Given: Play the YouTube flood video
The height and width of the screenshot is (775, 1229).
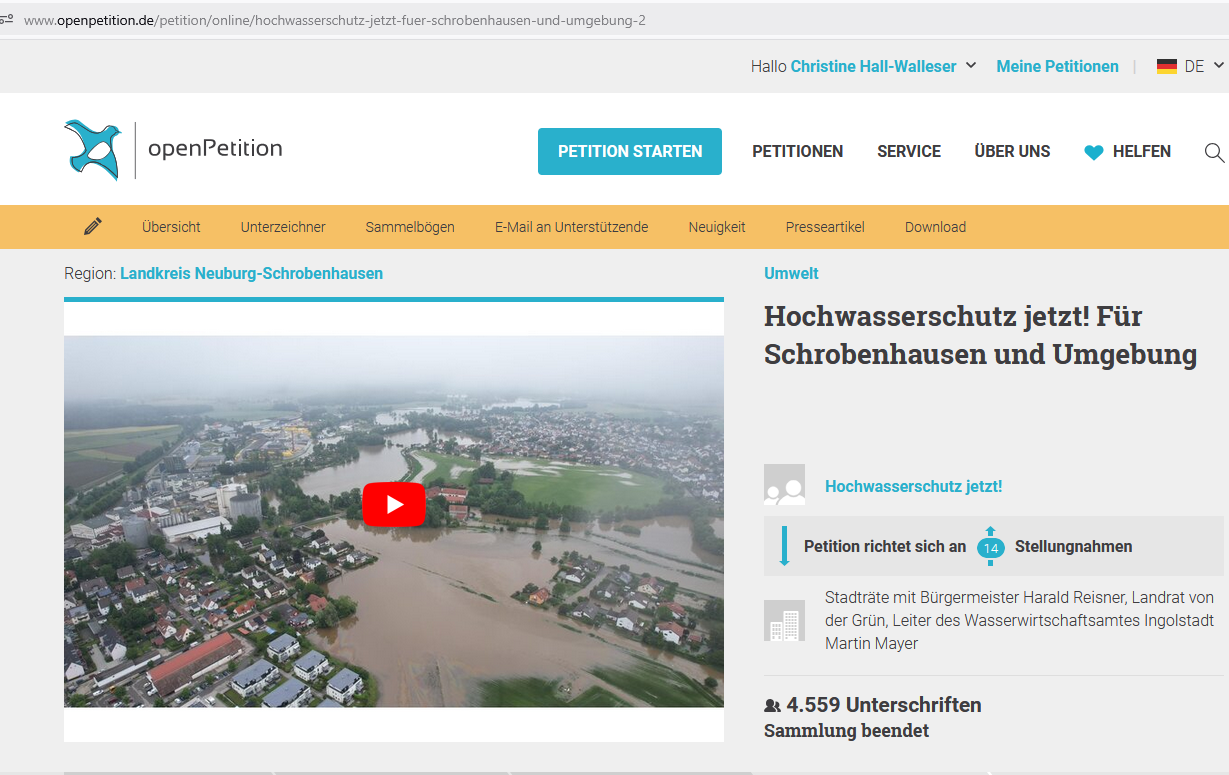Looking at the screenshot, I should pos(393,505).
